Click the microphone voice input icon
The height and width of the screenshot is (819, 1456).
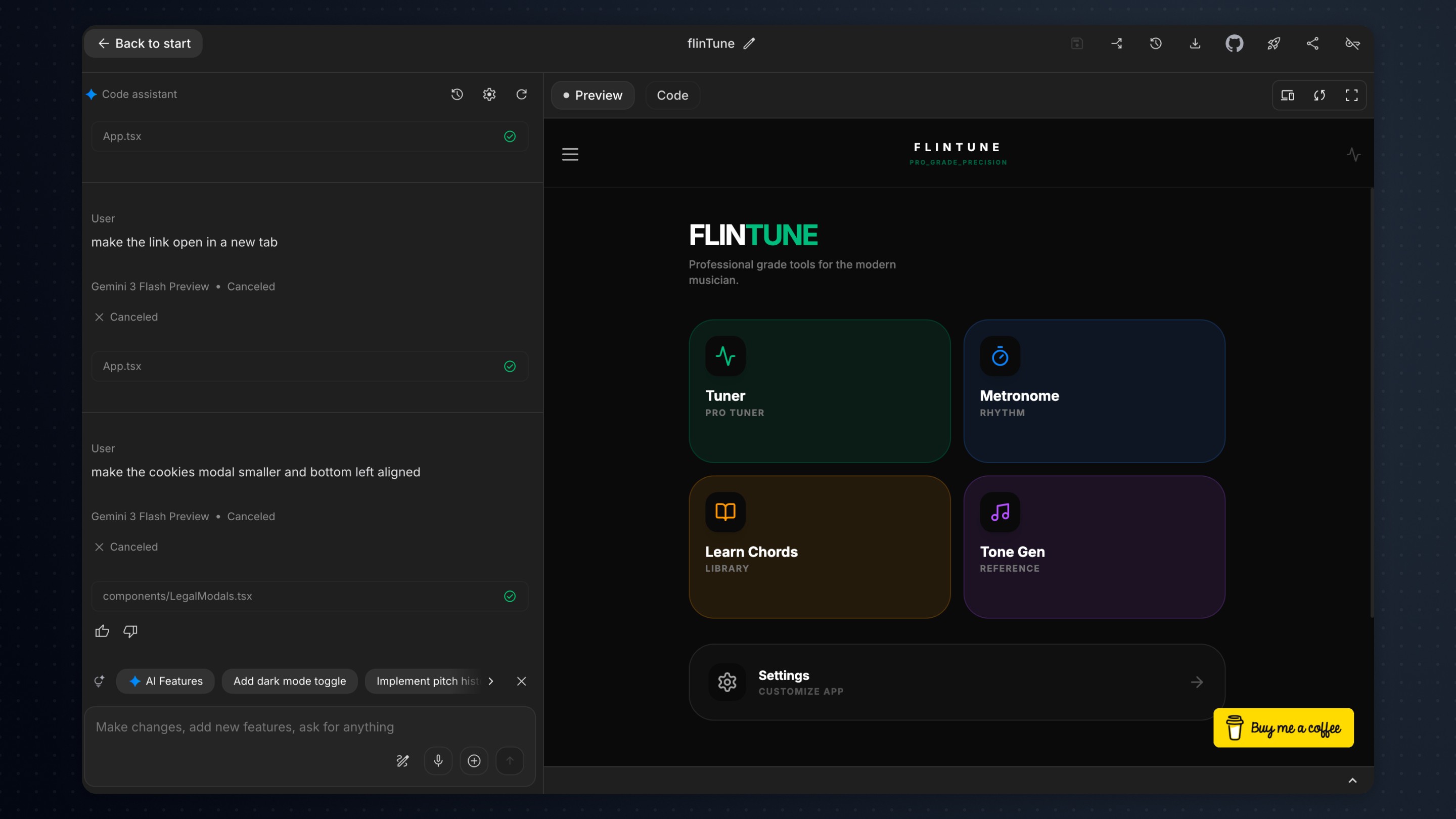(438, 761)
